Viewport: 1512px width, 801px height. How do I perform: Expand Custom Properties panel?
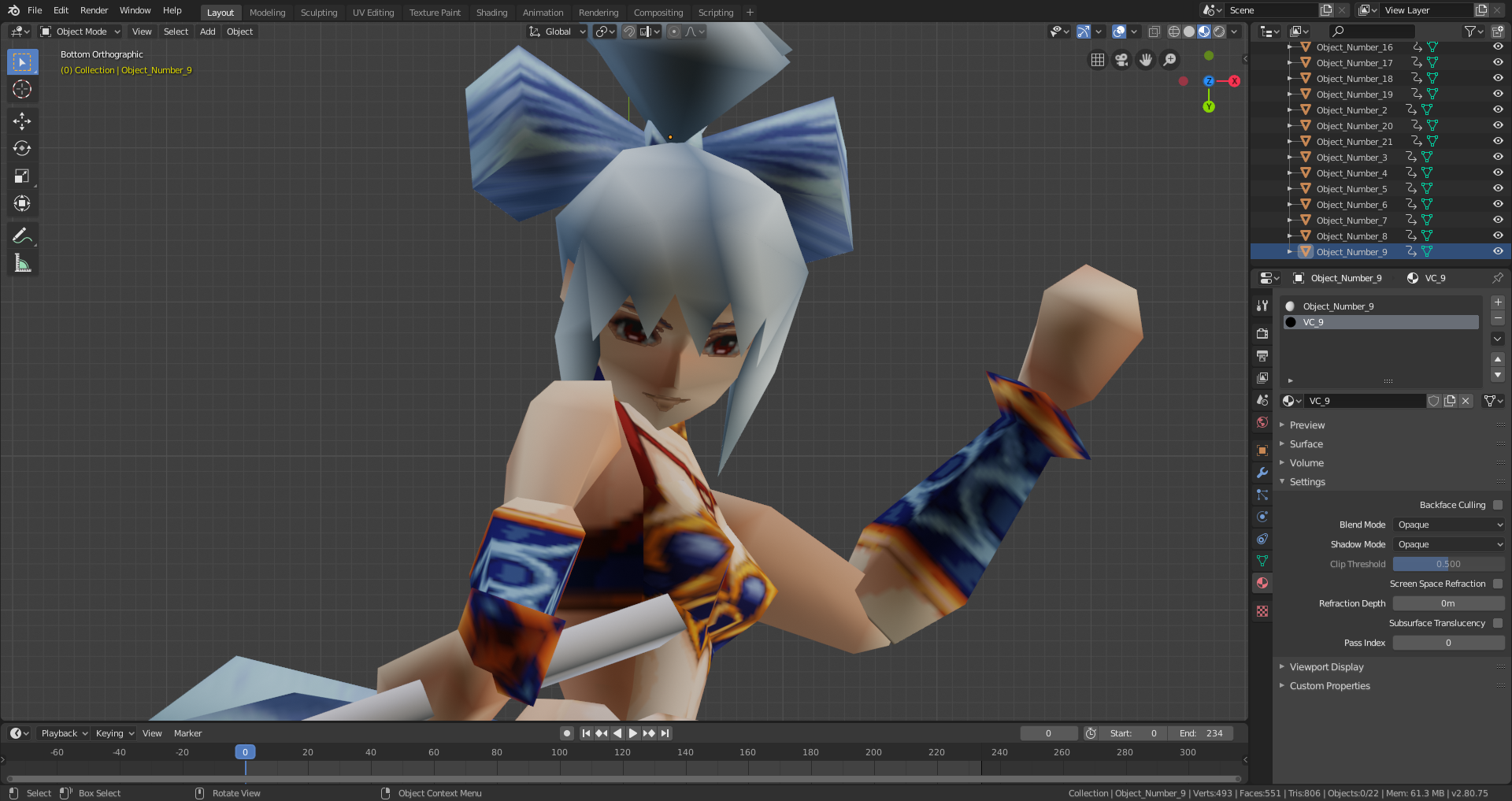1329,686
